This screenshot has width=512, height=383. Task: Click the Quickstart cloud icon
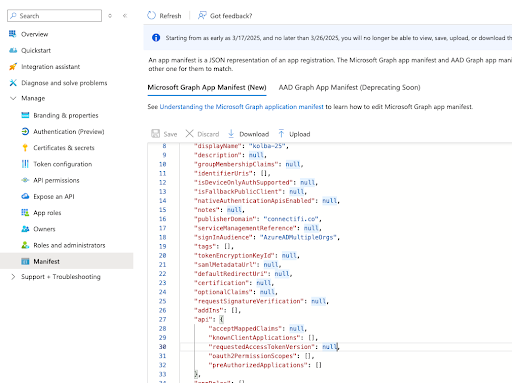coord(13,50)
